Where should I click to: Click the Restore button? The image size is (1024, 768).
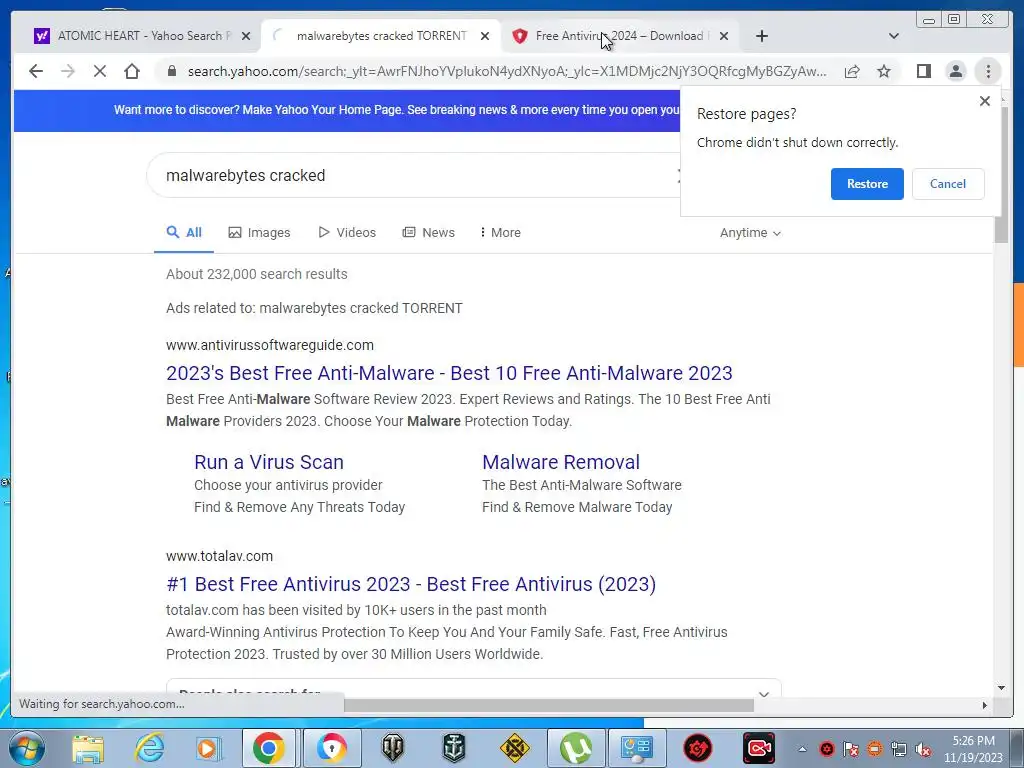click(867, 184)
